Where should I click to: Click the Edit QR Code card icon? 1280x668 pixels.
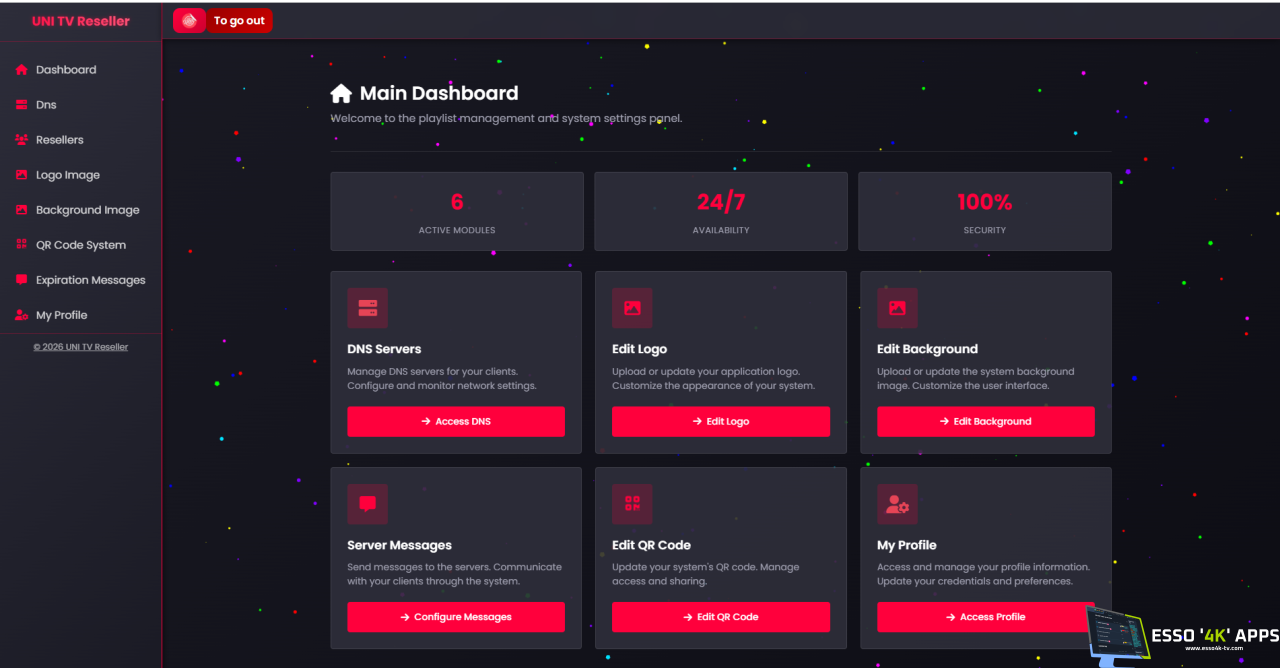tap(632, 504)
